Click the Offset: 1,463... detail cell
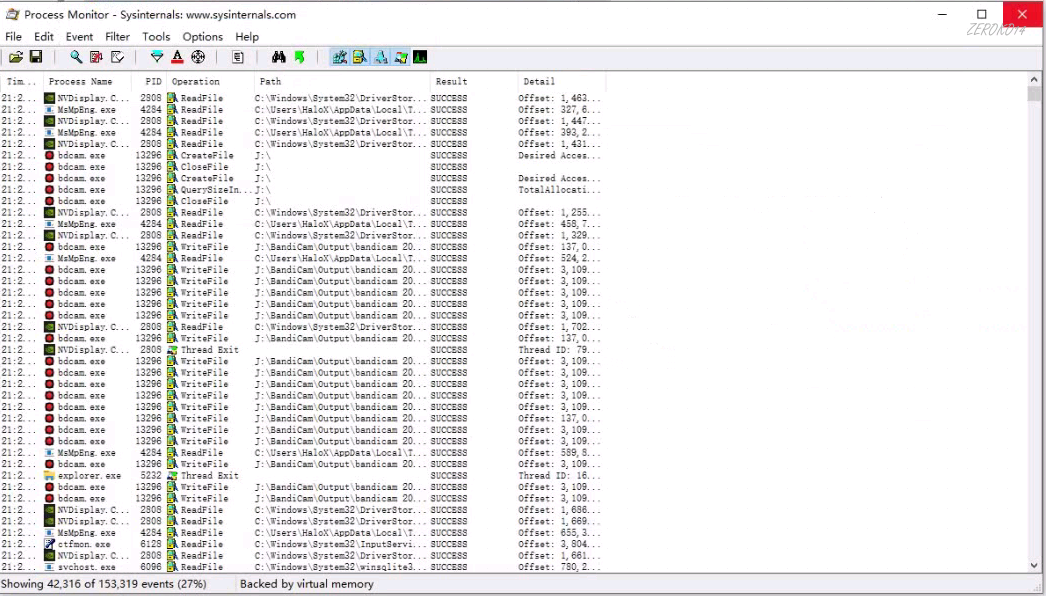1046x596 pixels. (559, 98)
